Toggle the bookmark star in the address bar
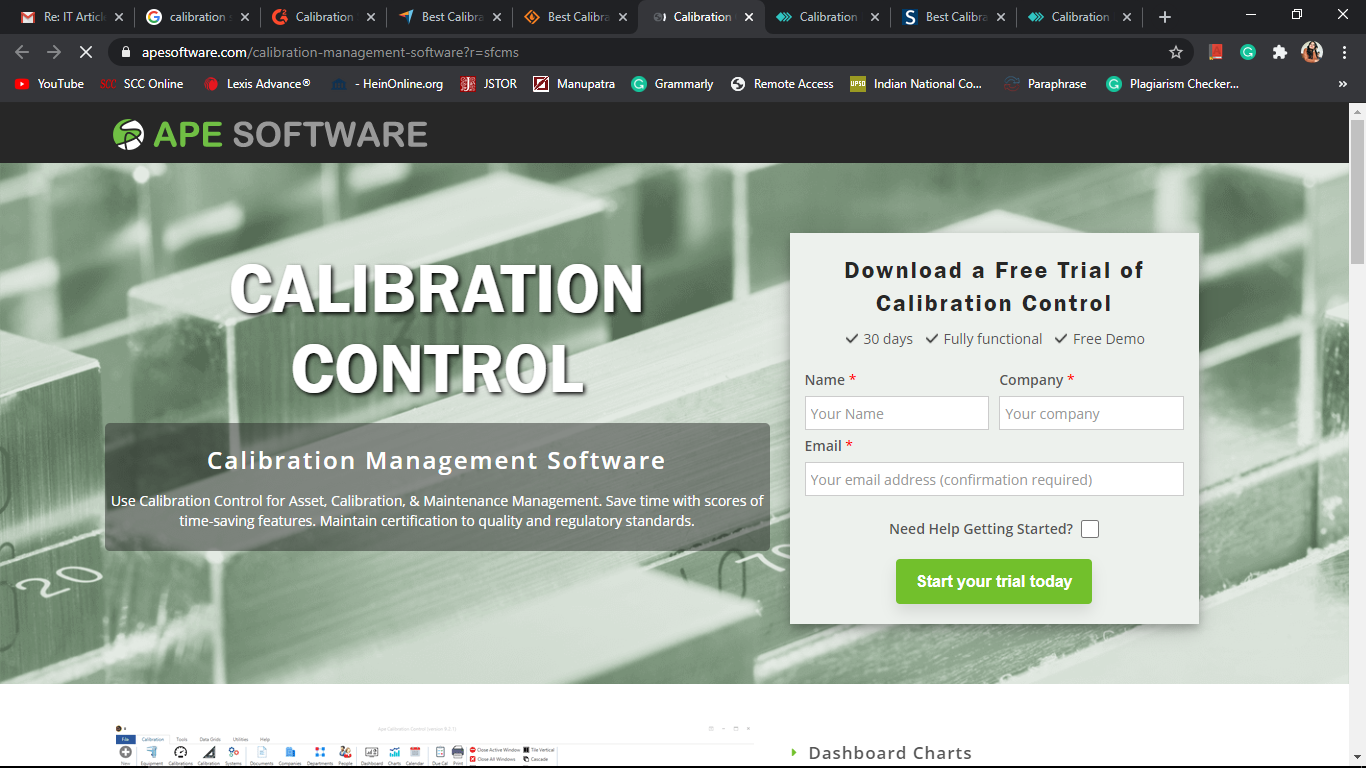Screen dimensions: 1366x768 1177,51
